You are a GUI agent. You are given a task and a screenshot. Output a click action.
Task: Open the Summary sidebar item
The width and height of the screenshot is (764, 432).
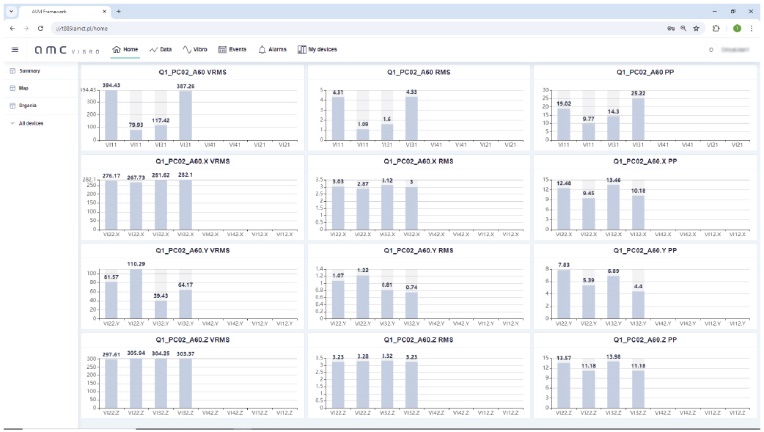click(x=28, y=71)
